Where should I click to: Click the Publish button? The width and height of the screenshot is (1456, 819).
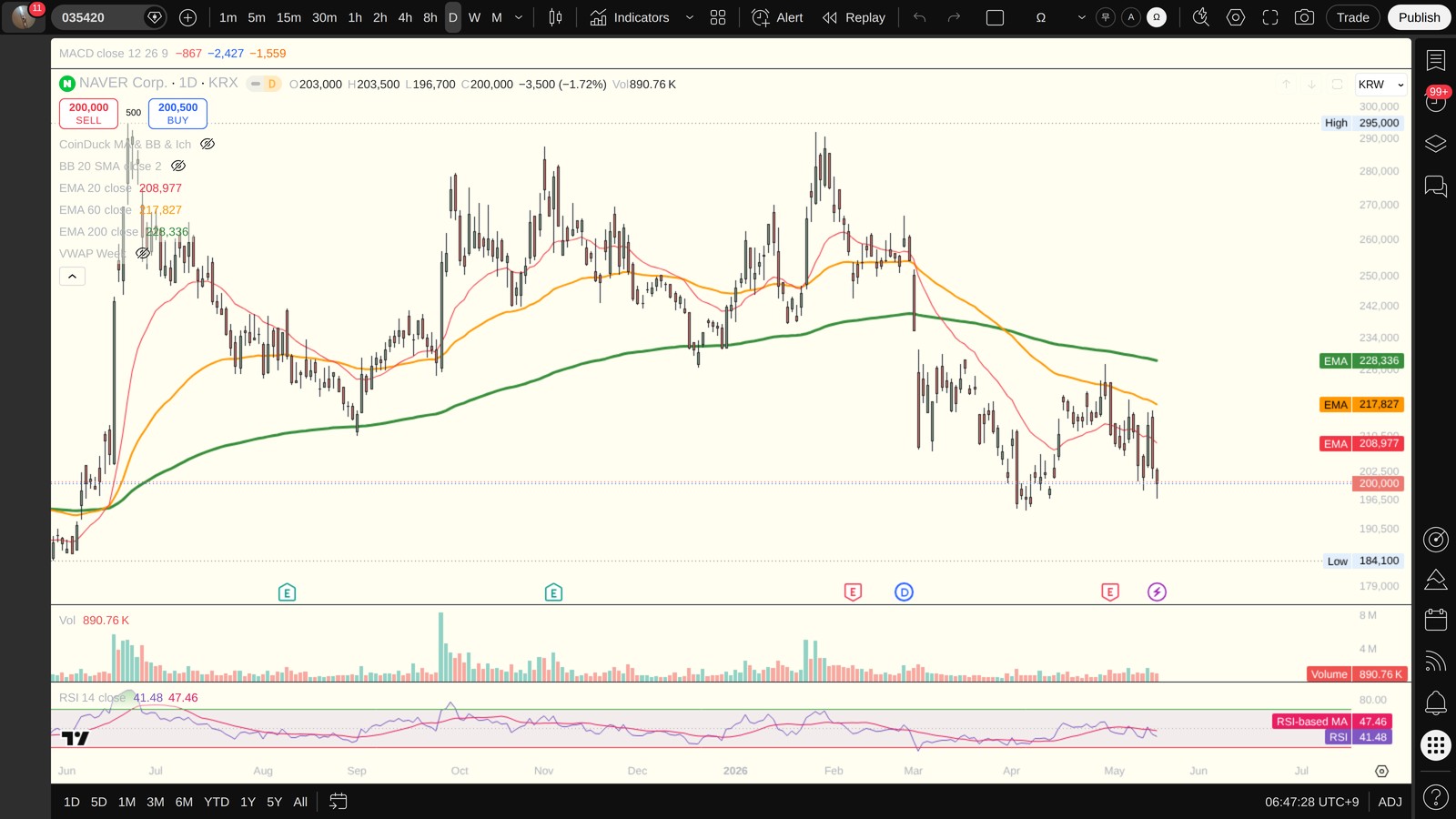[1420, 17]
